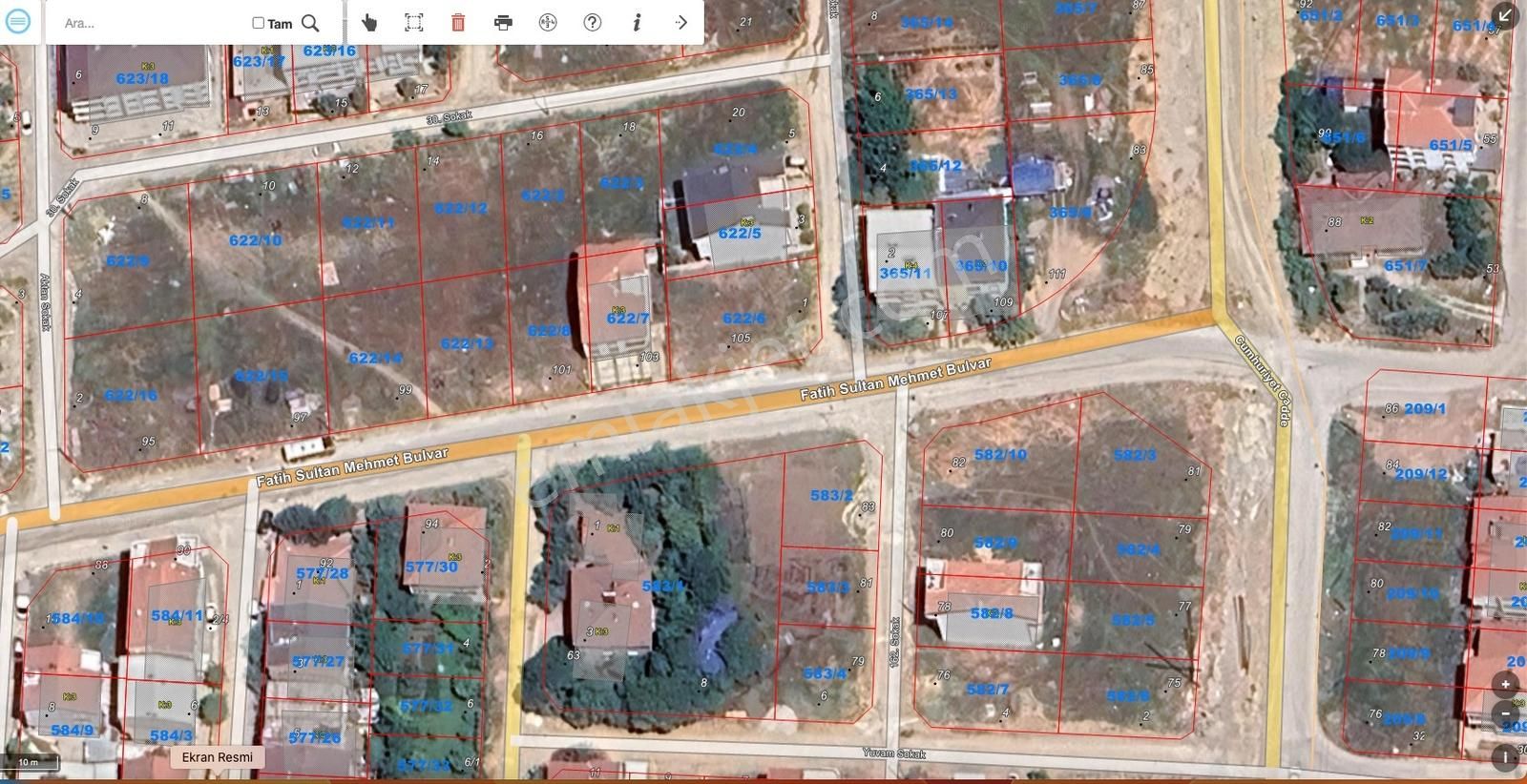Select parcel label 365/11

pos(905,273)
